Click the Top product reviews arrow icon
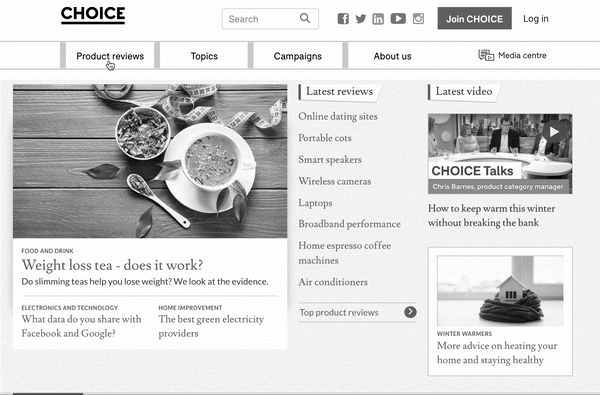600x395 pixels. click(x=410, y=312)
